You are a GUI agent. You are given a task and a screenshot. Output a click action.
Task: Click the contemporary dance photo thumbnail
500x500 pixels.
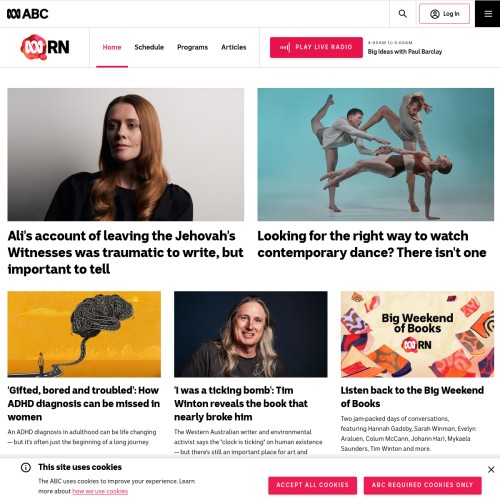coord(375,154)
